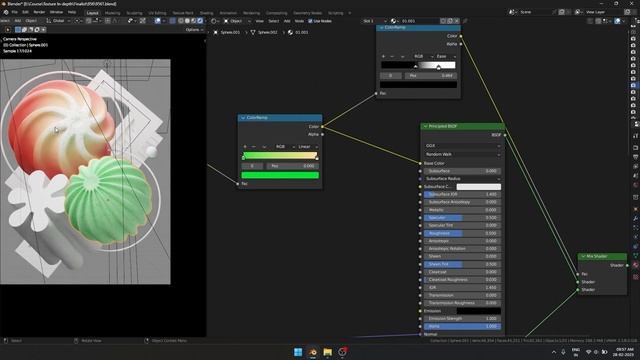The height and width of the screenshot is (360, 640).
Task: Open the node editor View menu
Action: pyautogui.click(x=260, y=21)
